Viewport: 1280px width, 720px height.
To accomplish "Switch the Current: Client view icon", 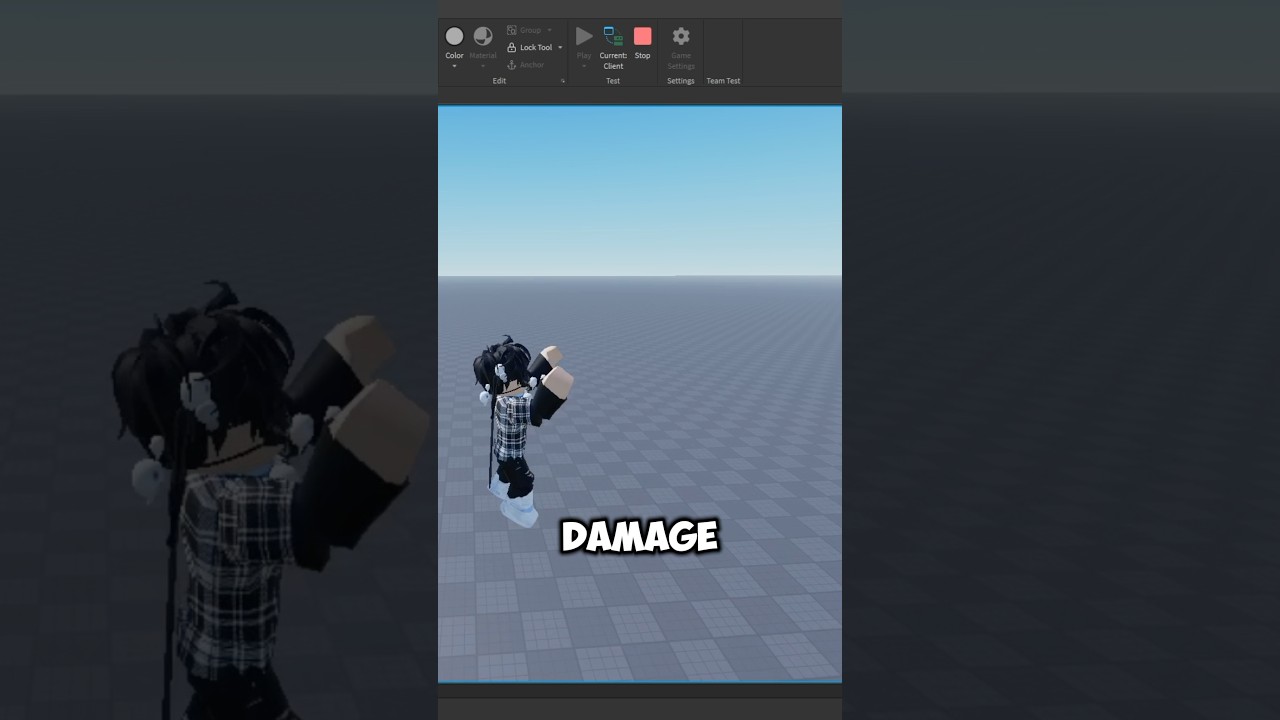I will click(x=613, y=37).
